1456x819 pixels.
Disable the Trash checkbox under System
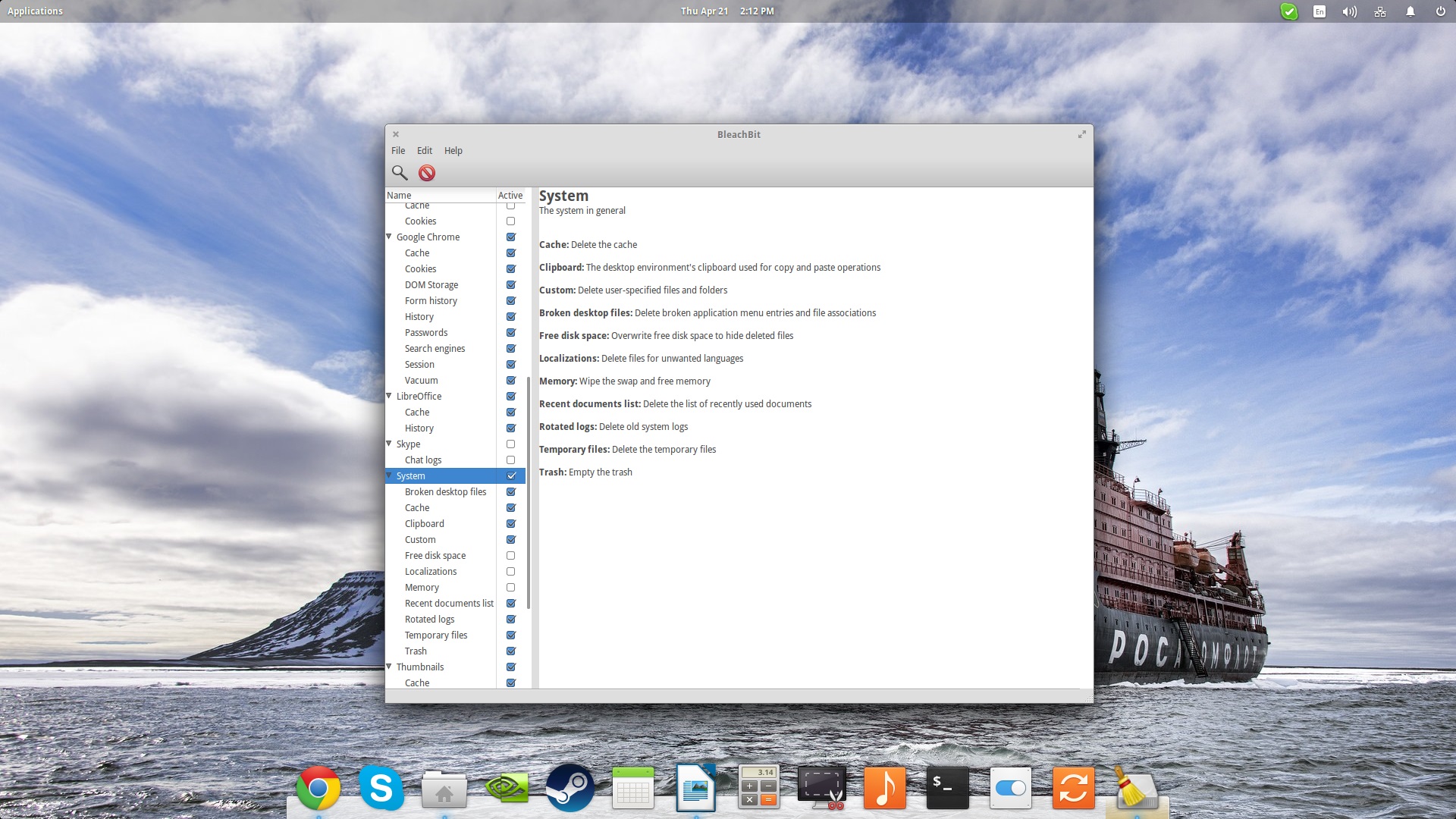pos(511,651)
